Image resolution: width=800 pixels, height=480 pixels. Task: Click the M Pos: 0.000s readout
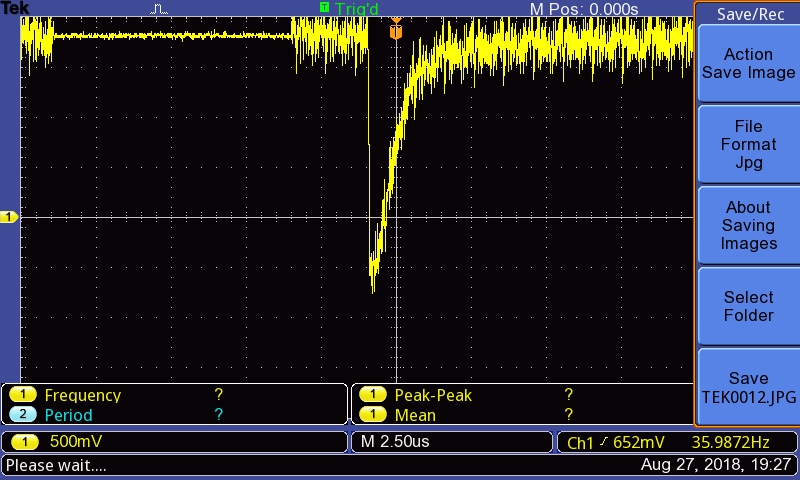pyautogui.click(x=584, y=9)
